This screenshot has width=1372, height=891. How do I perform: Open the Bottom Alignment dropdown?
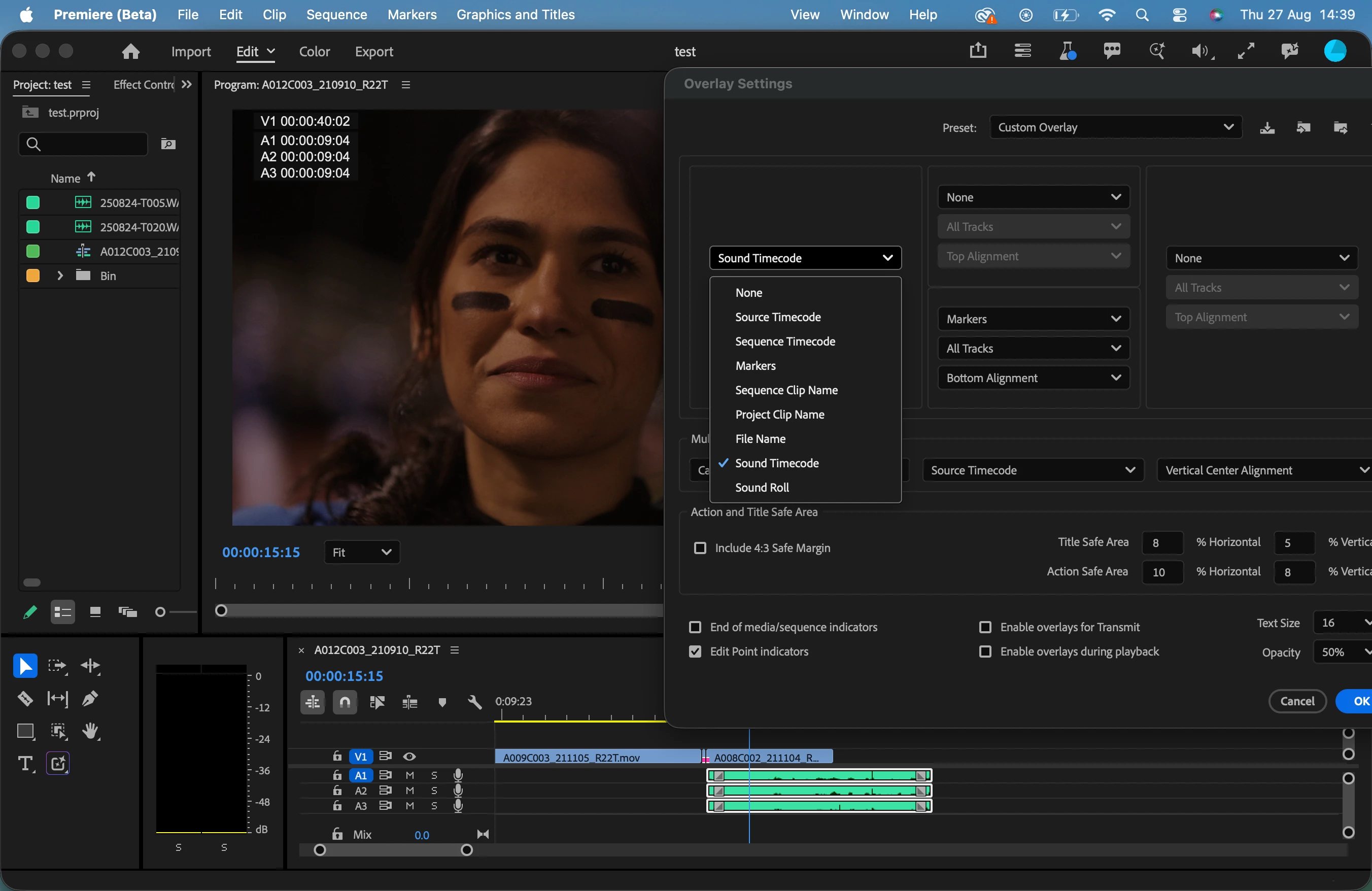point(1034,378)
